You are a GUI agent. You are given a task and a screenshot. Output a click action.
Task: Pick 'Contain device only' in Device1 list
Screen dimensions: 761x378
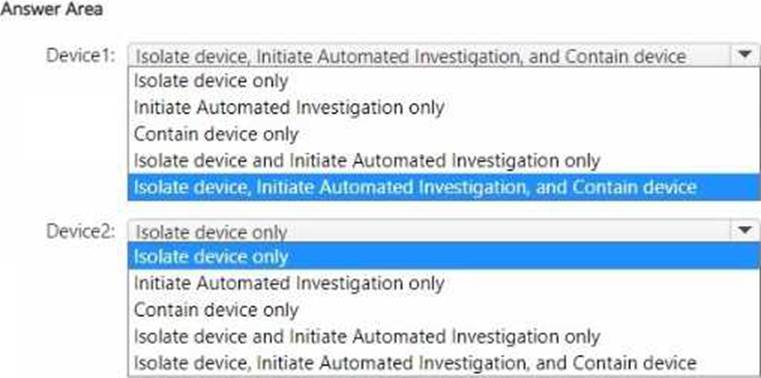[444, 134]
